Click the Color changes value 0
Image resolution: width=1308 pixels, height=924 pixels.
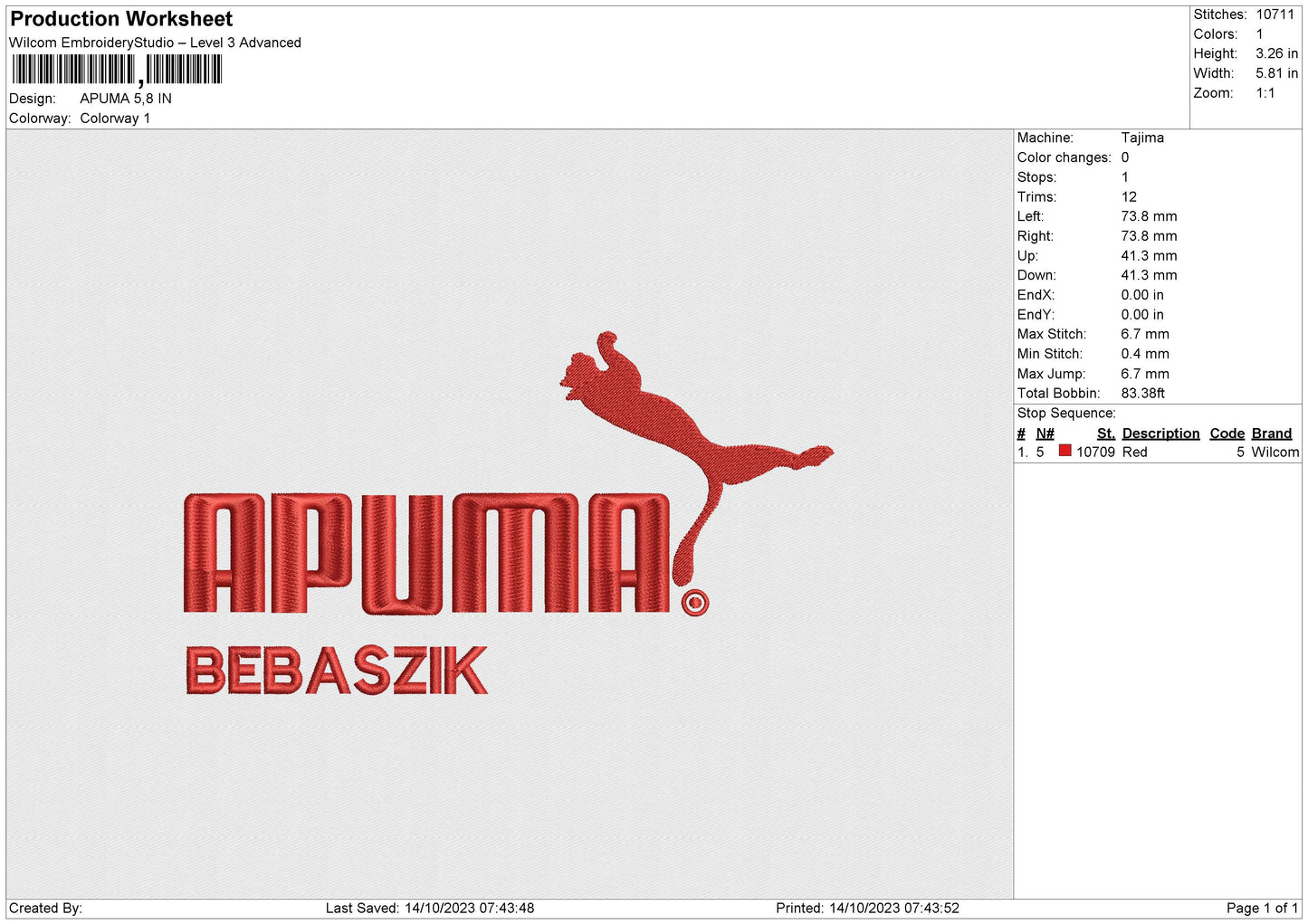(x=1125, y=157)
